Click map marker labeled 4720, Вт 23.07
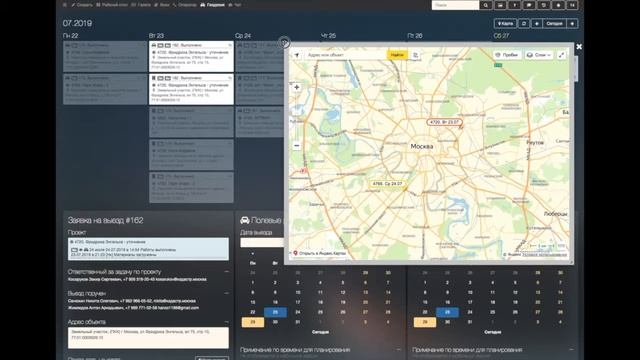 coord(444,122)
